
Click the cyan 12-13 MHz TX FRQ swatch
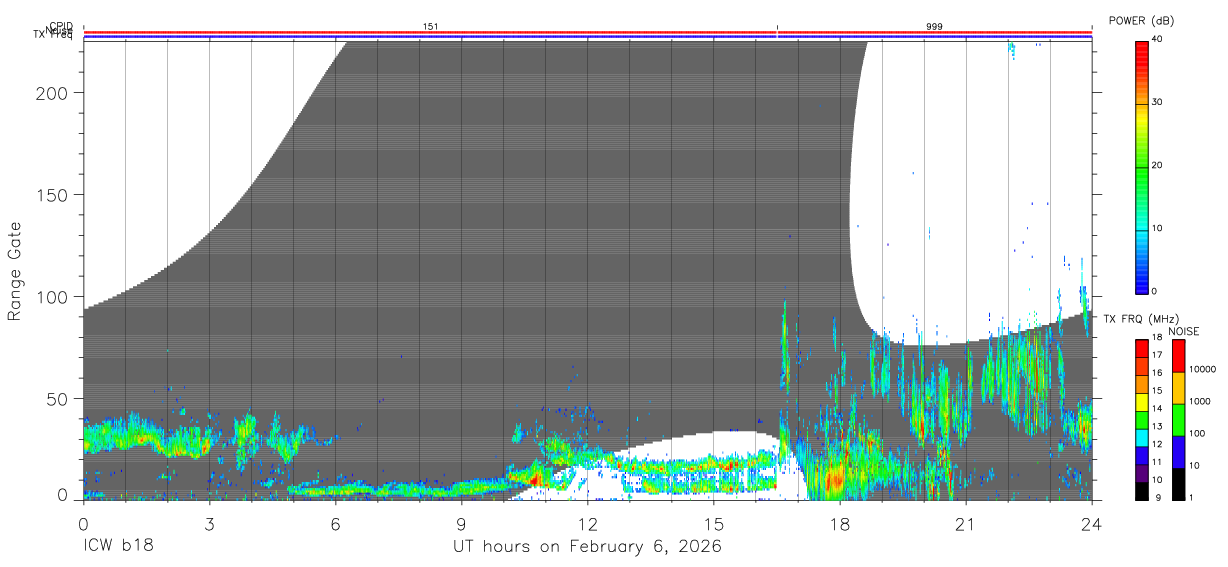pyautogui.click(x=1142, y=436)
